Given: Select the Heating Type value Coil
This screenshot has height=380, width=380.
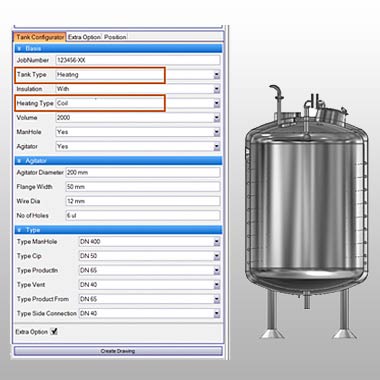Looking at the screenshot, I should 62,103.
